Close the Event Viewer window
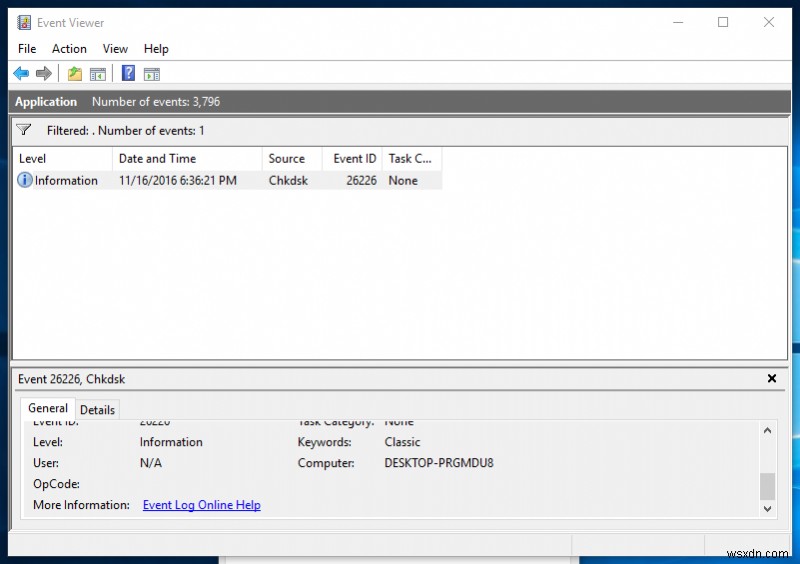The image size is (800, 564). (x=769, y=22)
